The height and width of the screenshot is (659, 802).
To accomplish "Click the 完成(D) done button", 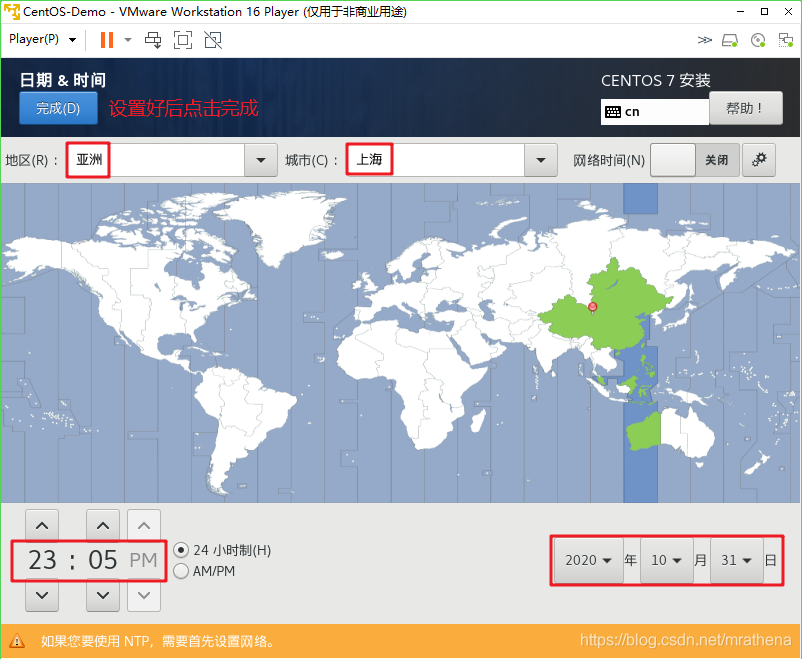I will [58, 108].
